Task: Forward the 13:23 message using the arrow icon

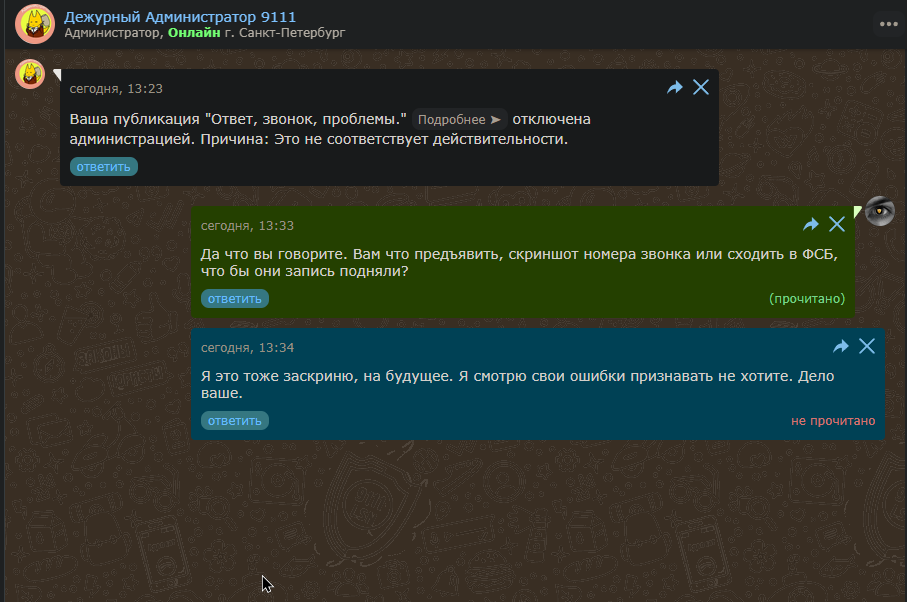Action: (675, 88)
